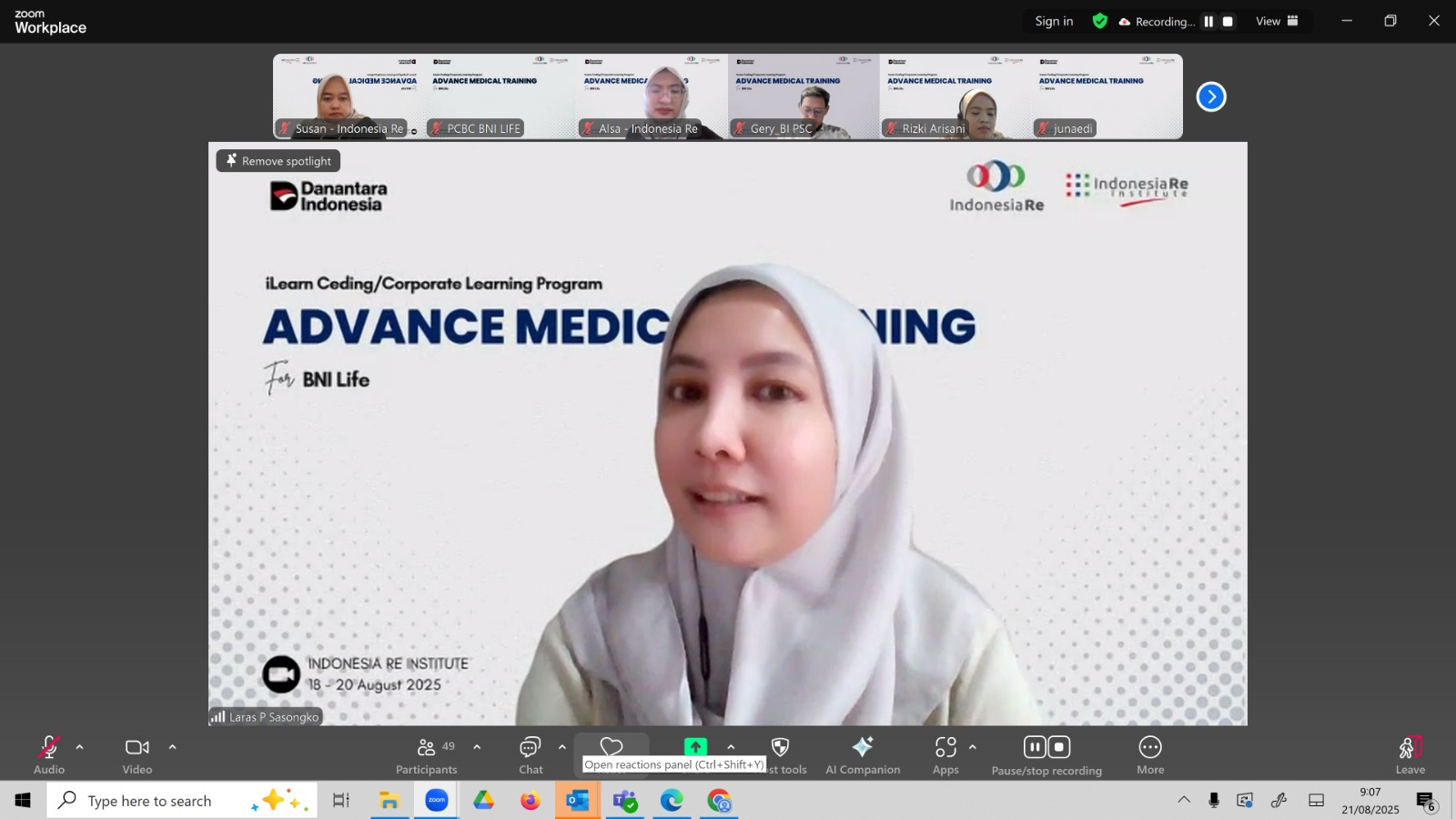
Task: Click Remove spotlight button
Action: tap(278, 161)
